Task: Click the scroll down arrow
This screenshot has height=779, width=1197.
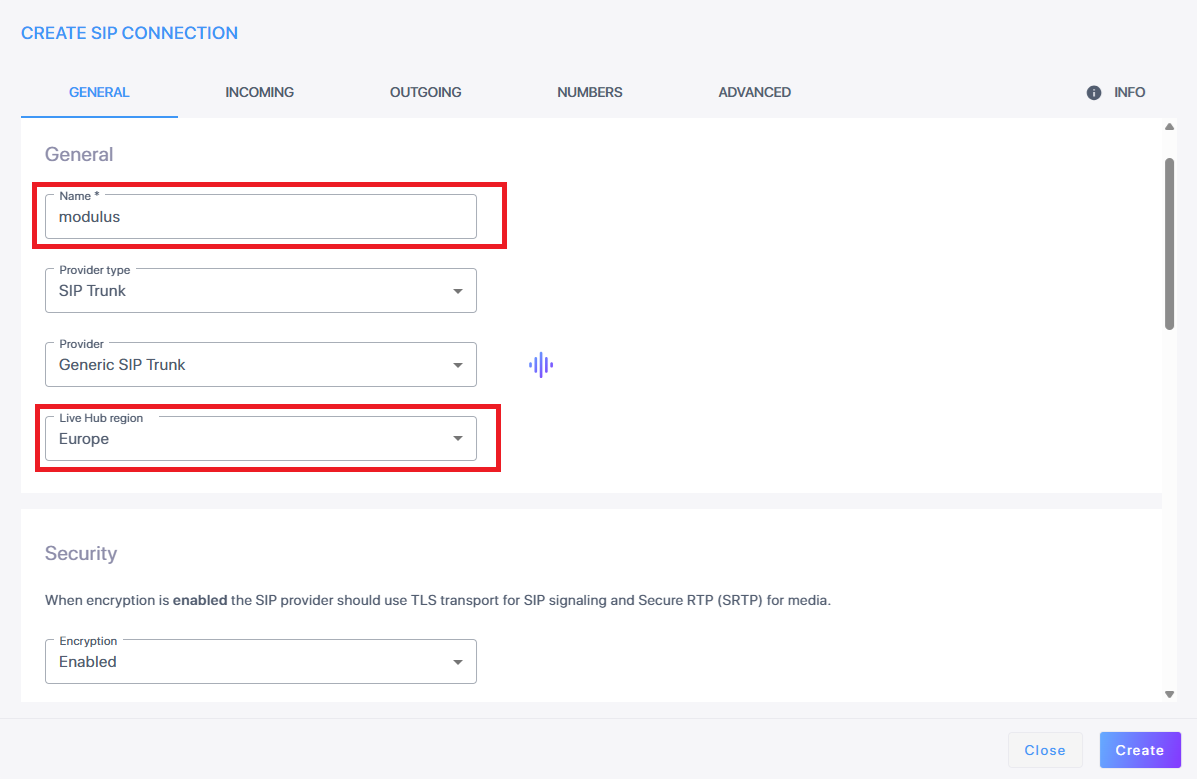Action: tap(1169, 694)
